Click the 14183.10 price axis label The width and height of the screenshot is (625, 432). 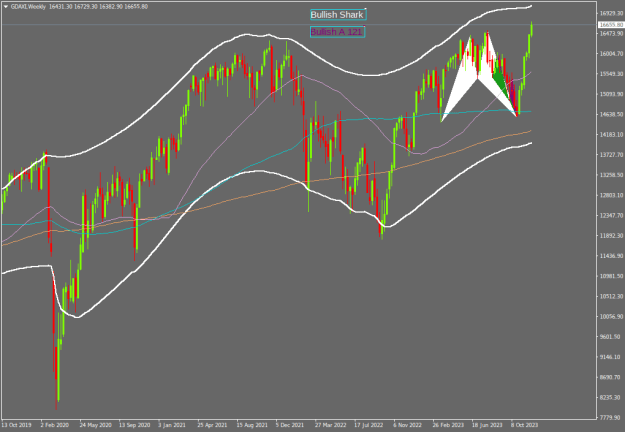611,135
